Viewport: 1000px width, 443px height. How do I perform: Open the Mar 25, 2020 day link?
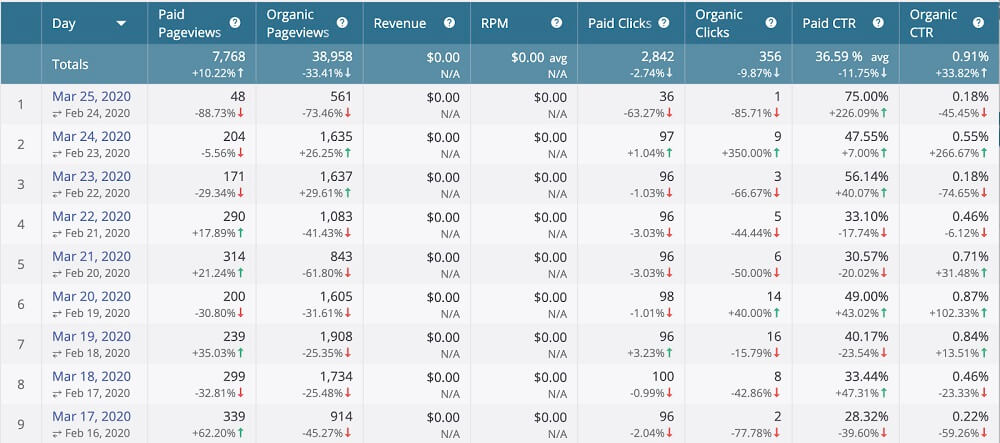(91, 96)
